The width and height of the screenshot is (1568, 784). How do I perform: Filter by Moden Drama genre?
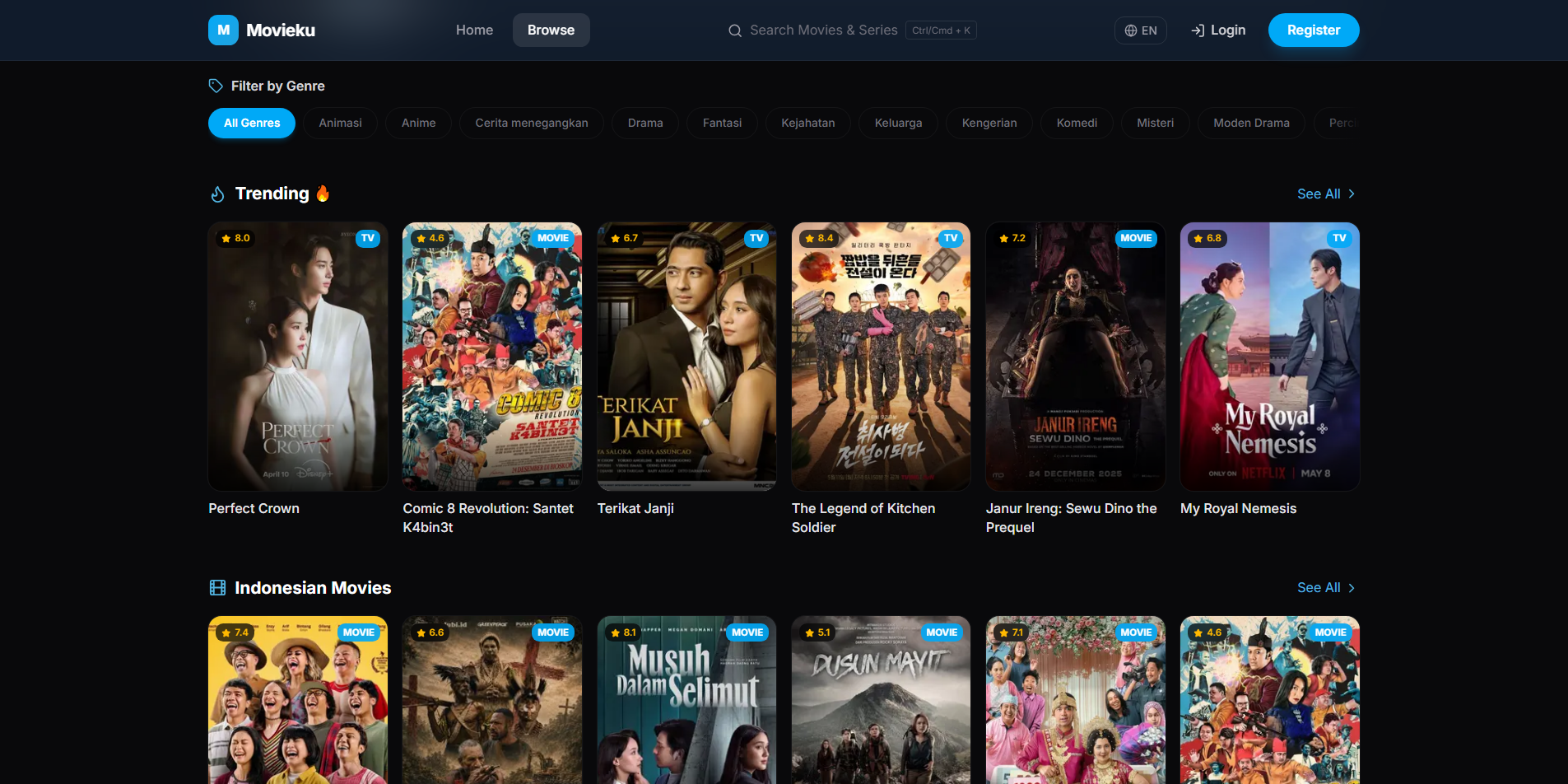tap(1251, 123)
